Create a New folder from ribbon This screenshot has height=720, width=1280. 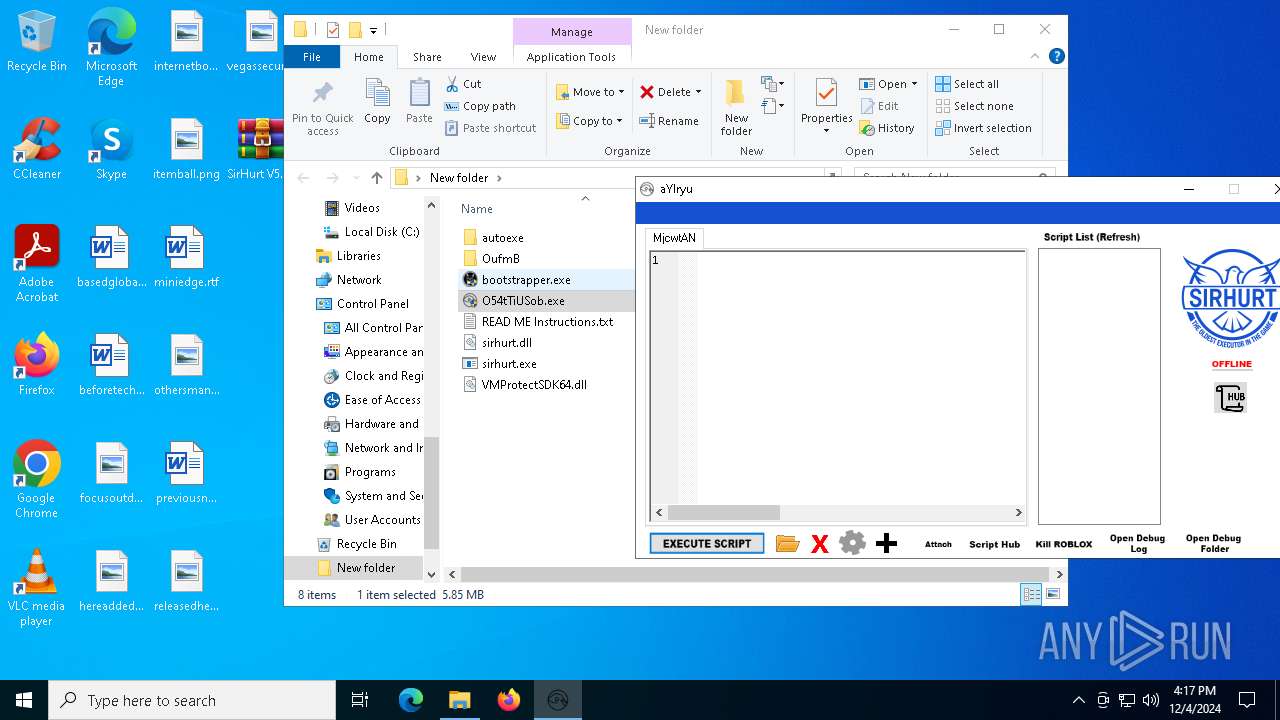pyautogui.click(x=736, y=108)
